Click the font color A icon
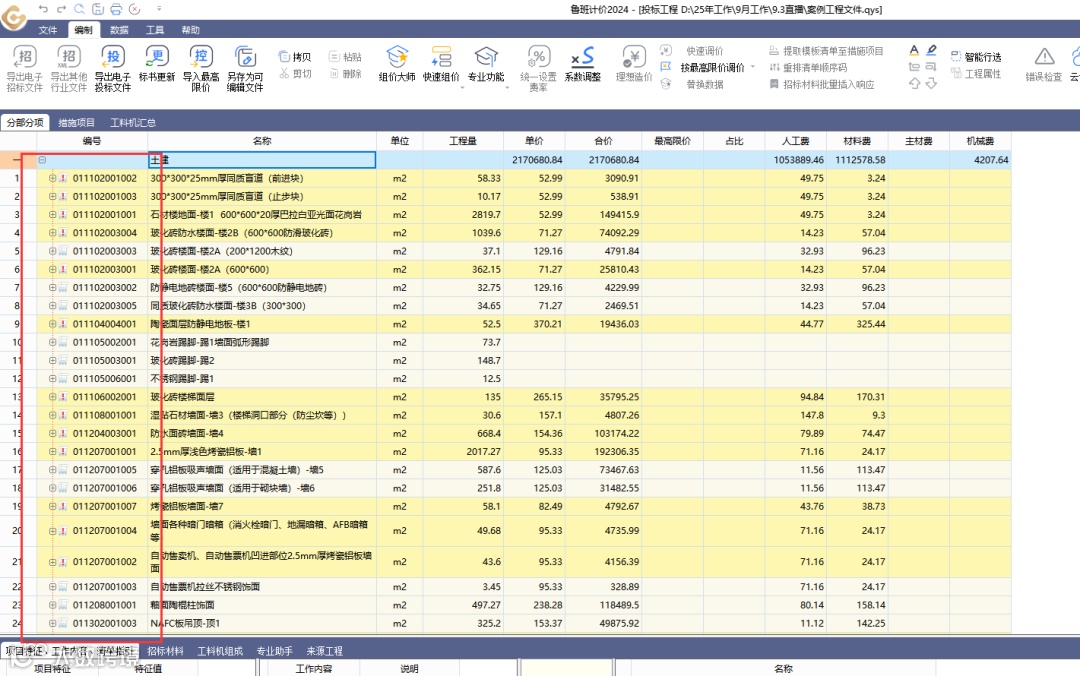Screen dimensions: 1080x676 point(914,50)
